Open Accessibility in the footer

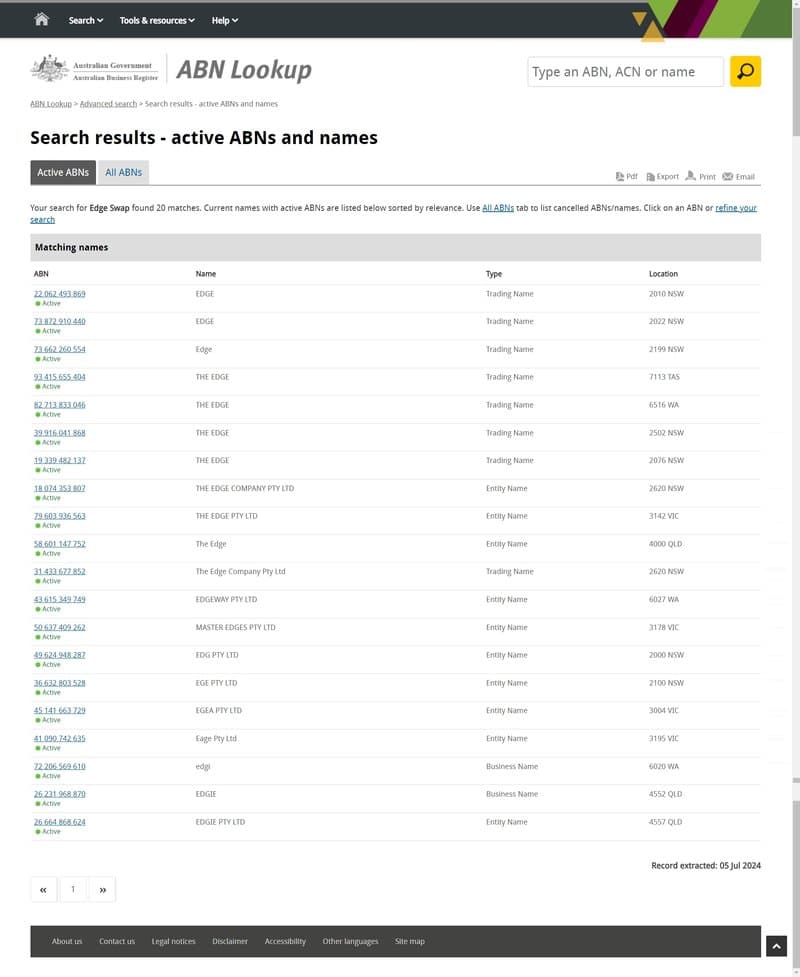(285, 941)
